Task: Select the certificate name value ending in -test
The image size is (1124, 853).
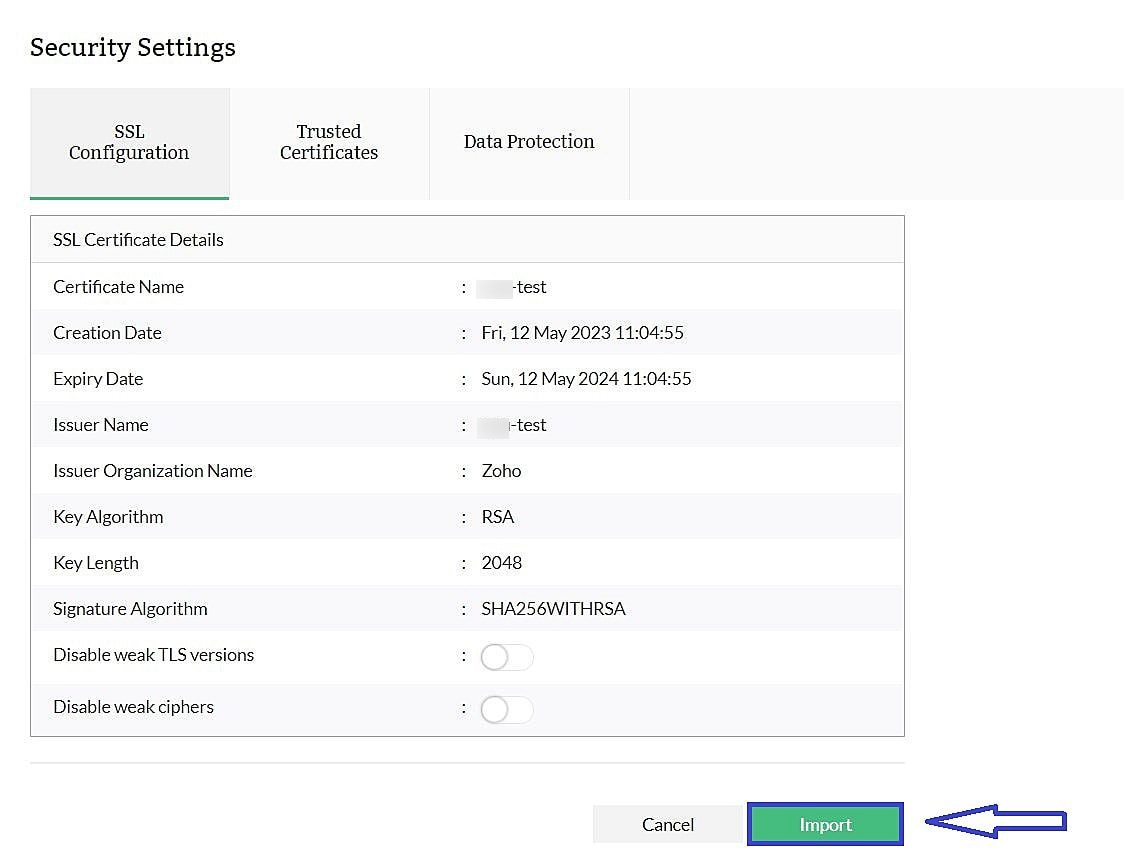Action: tap(514, 287)
